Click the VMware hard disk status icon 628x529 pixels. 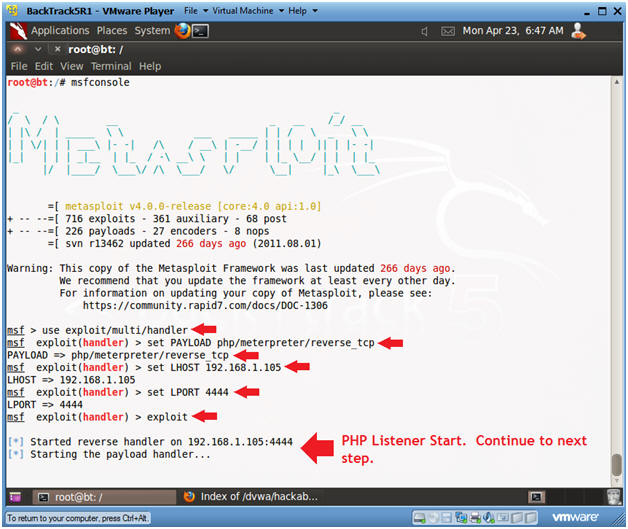point(419,518)
